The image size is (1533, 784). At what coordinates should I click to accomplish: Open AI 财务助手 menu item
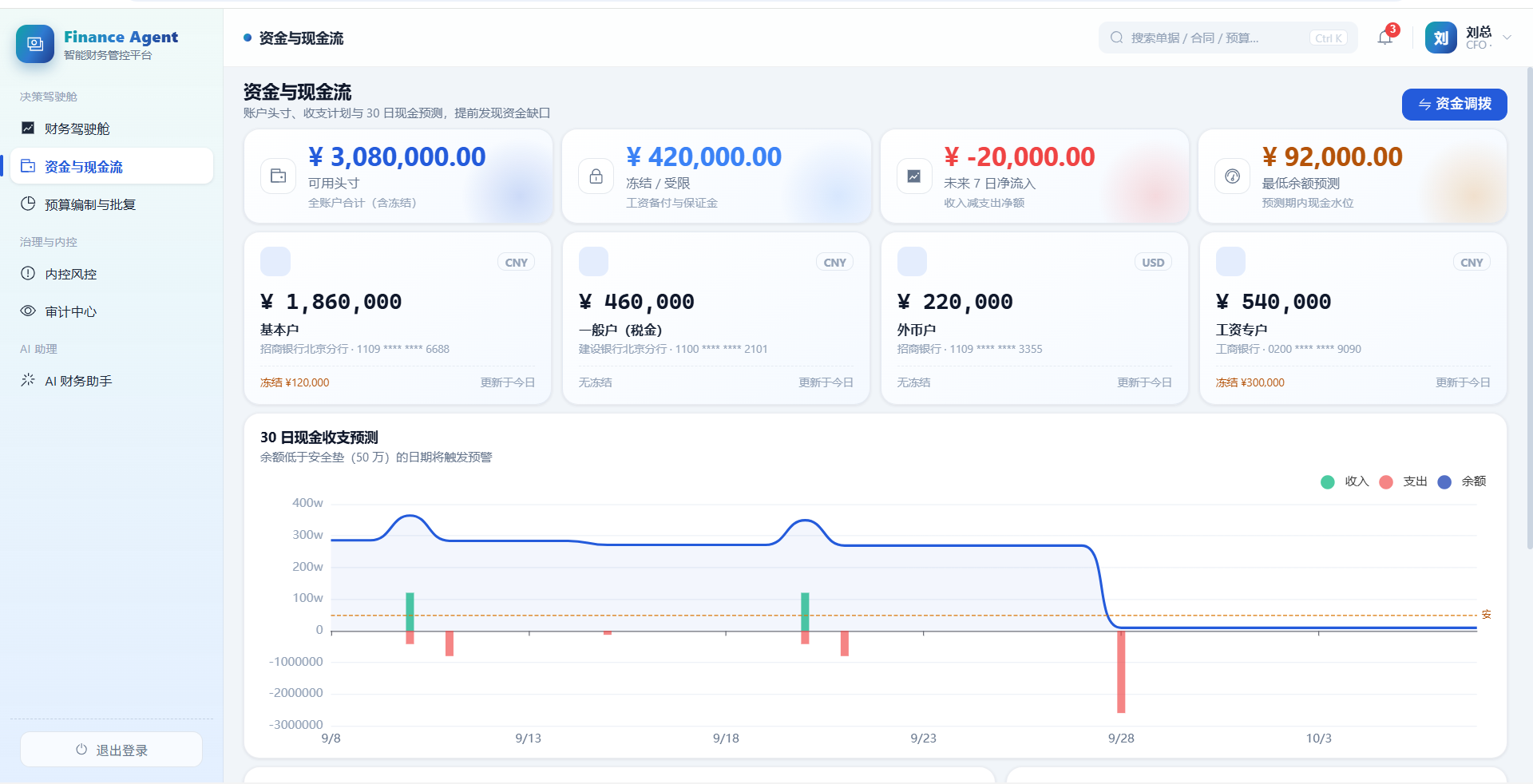tap(112, 380)
